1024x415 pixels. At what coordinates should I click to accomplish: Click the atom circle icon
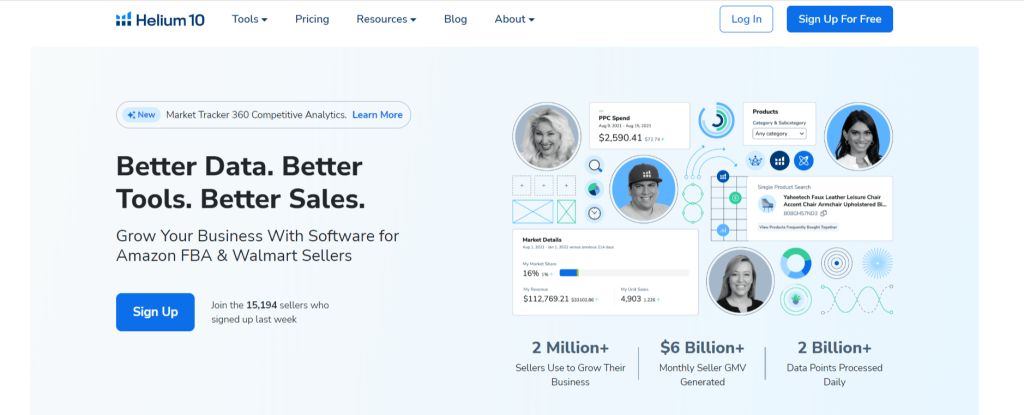click(804, 159)
